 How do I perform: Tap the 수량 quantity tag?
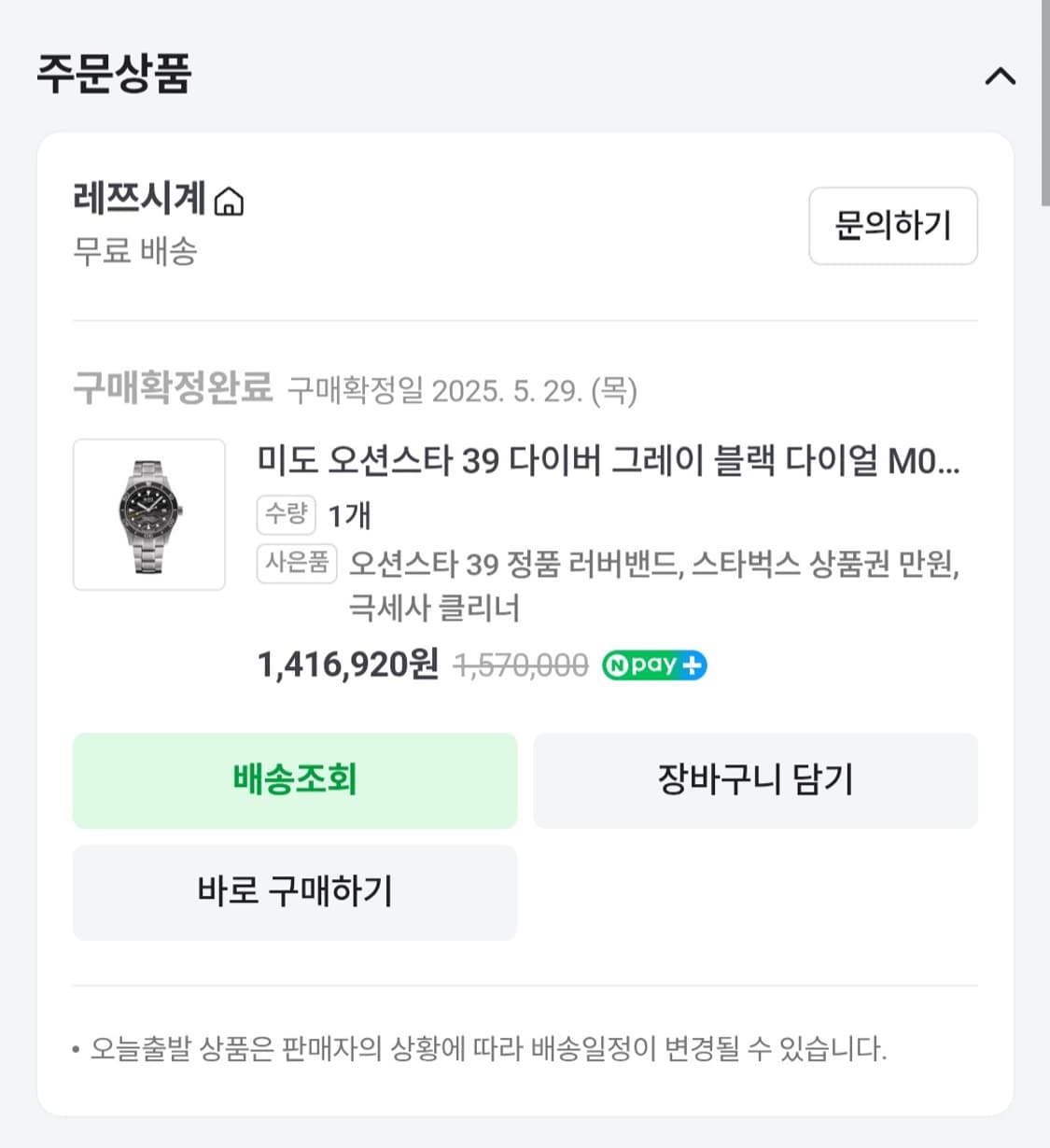pos(286,513)
